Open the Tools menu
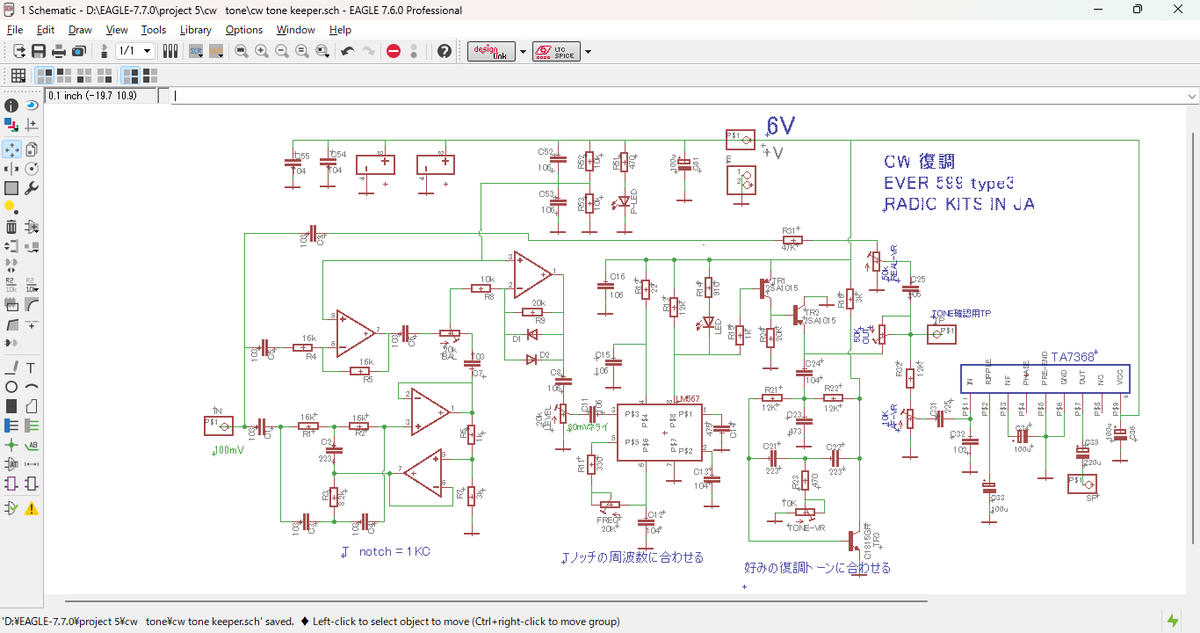This screenshot has height=633, width=1200. 153,30
